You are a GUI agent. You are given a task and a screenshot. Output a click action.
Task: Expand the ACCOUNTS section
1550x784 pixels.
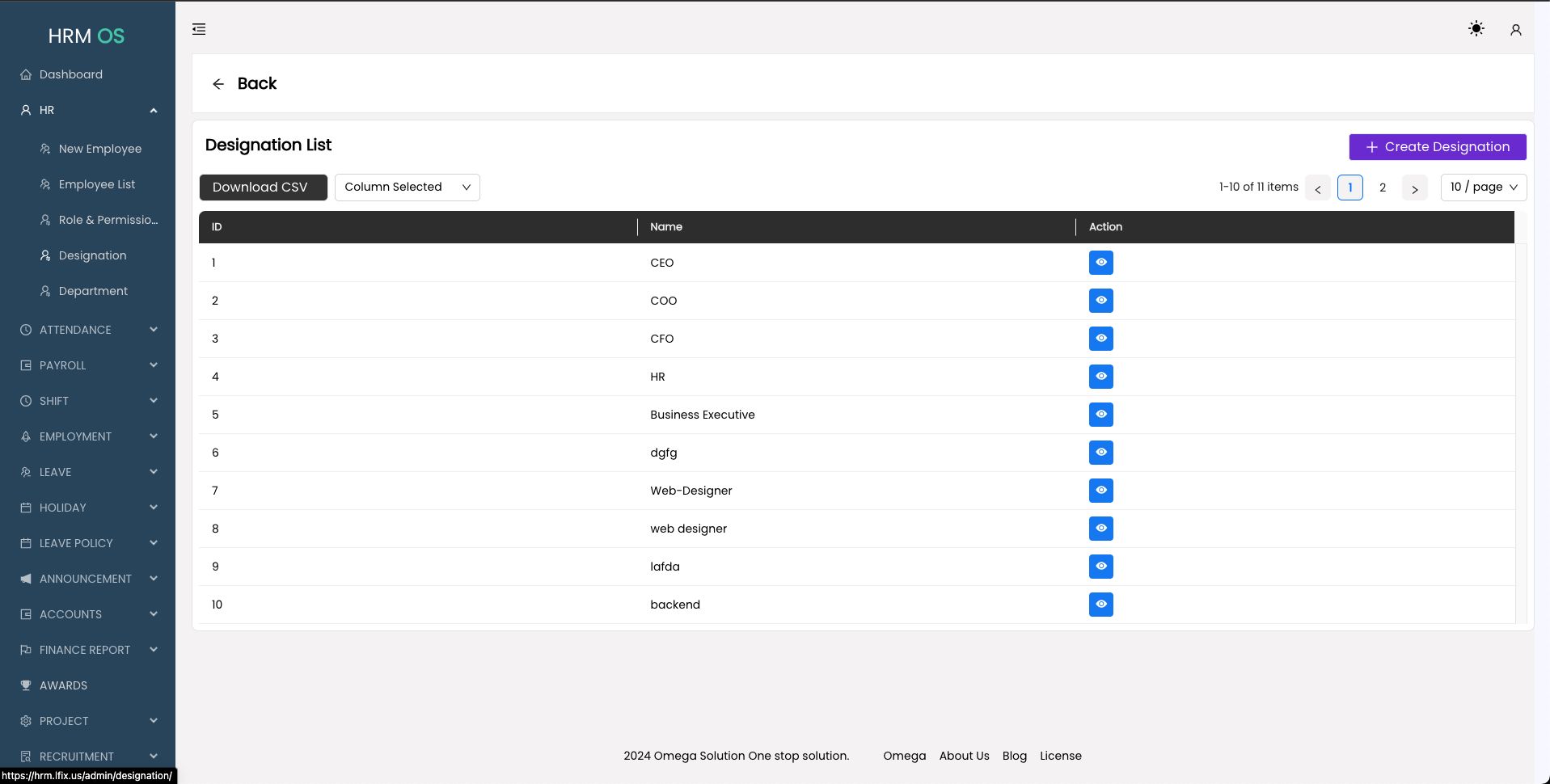(x=154, y=614)
